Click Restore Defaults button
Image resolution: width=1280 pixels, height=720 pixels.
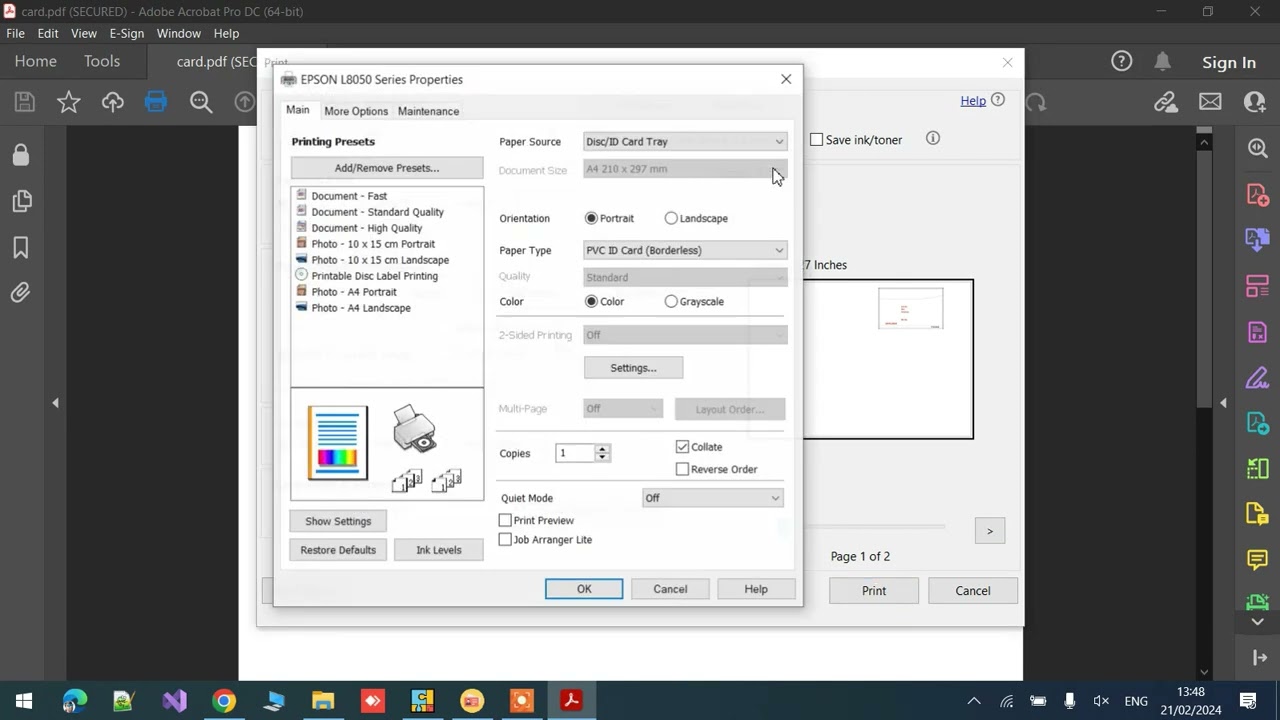click(338, 550)
